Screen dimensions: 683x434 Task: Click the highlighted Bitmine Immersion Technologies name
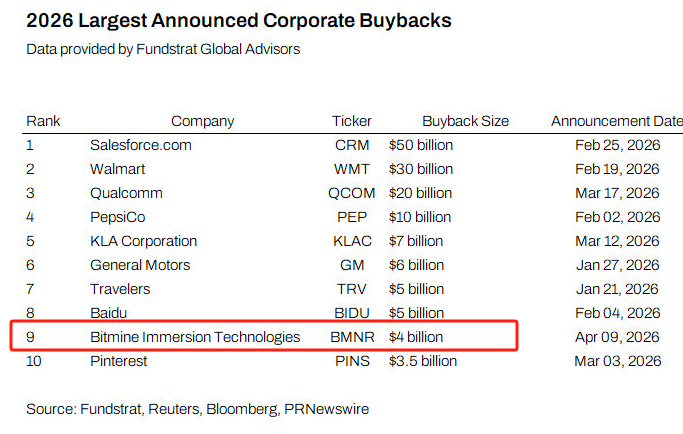point(195,337)
